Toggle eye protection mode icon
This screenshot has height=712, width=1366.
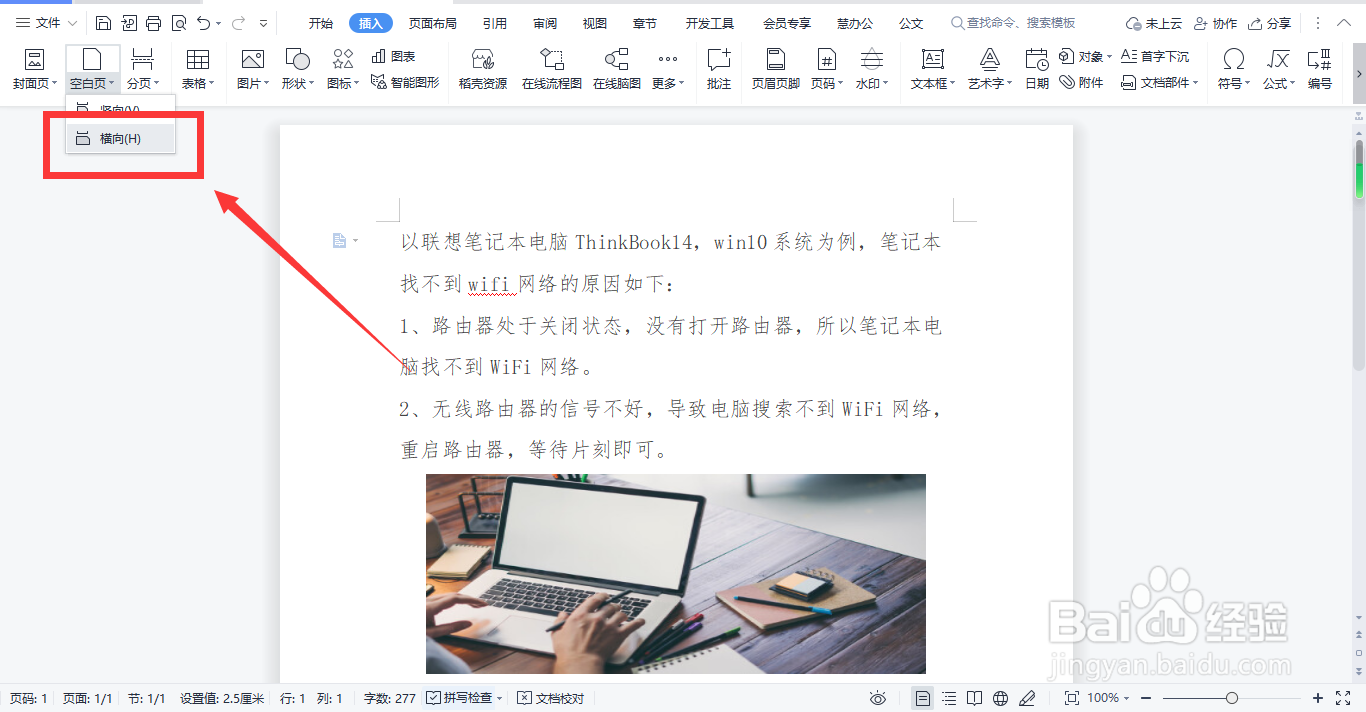[x=878, y=698]
